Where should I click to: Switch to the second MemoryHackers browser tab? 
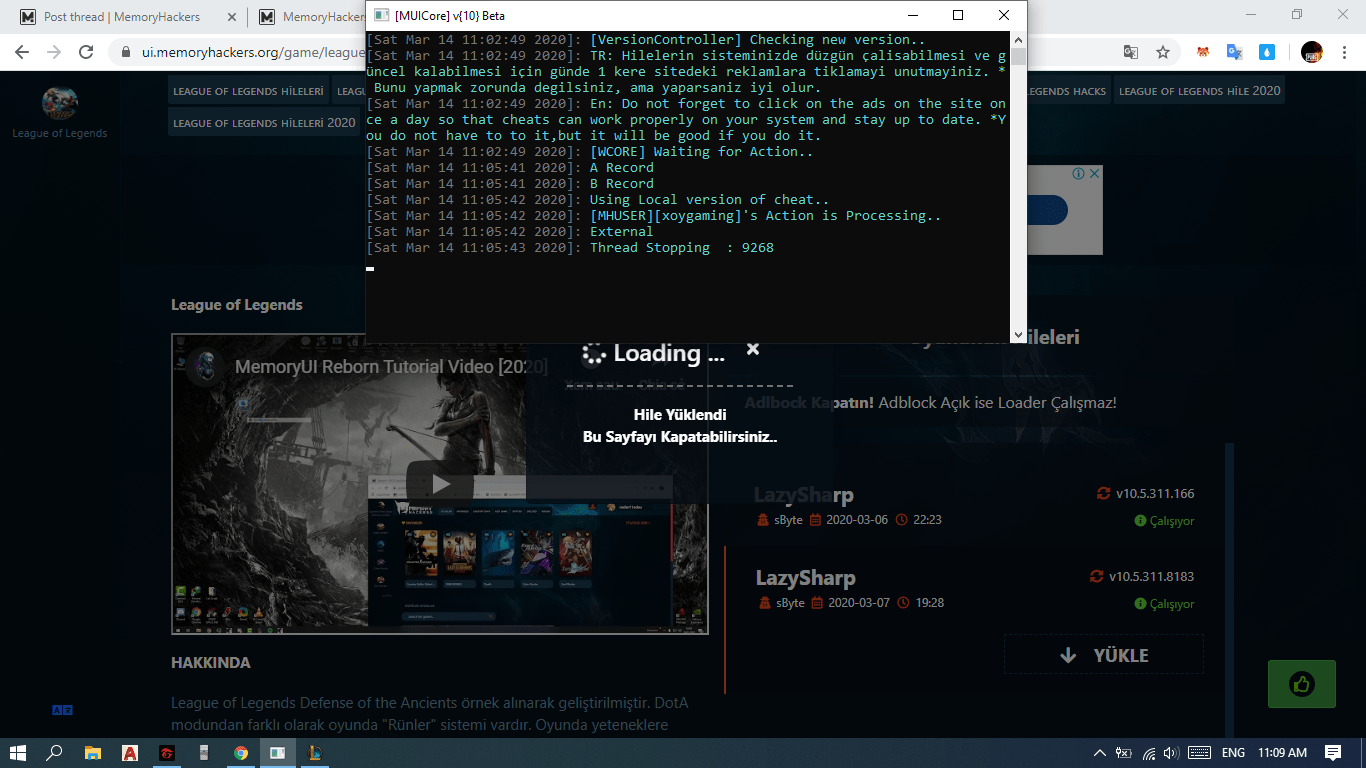(x=308, y=17)
